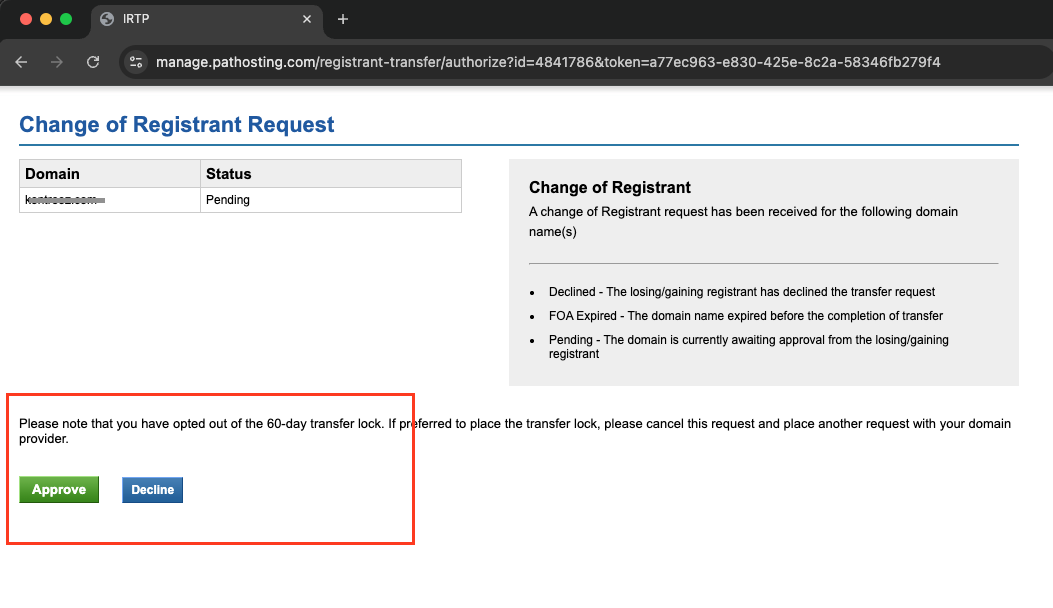
Task: Click the 60-day transfer lock notice text
Action: [514, 431]
